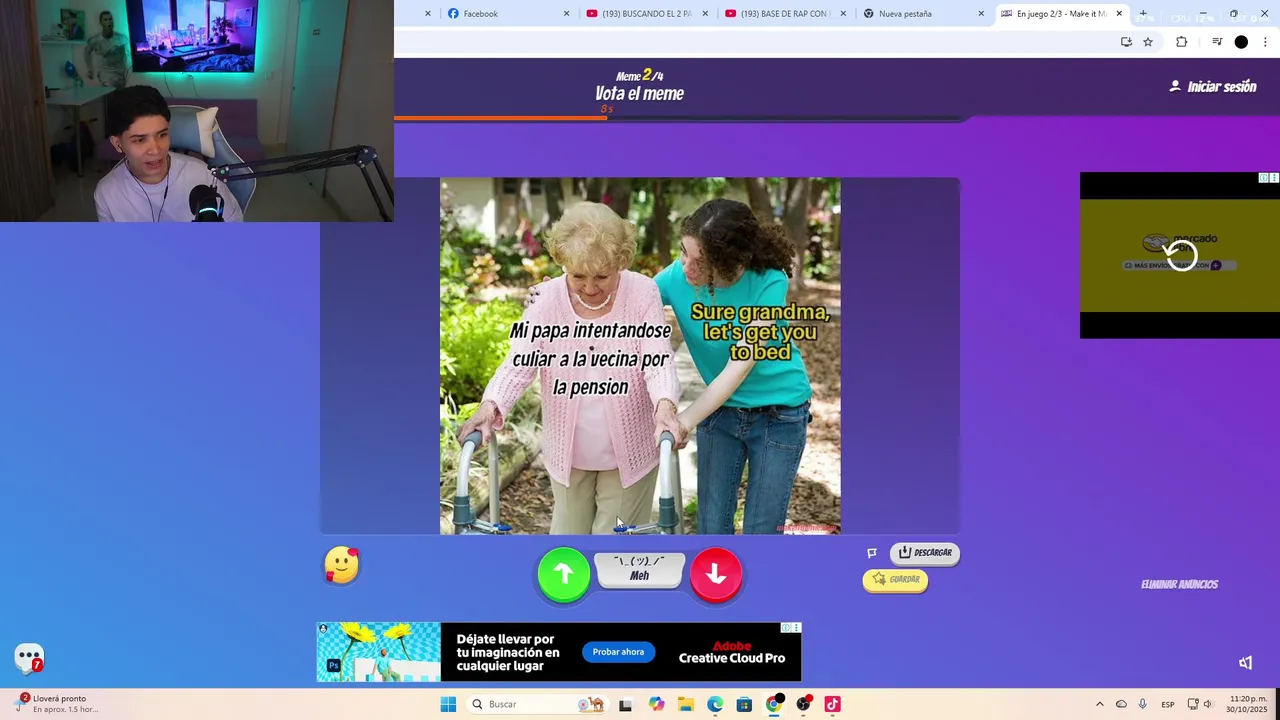Select the En juego 2/3 Make it Meme tab
Screen dimensions: 1280x720
tap(1060, 14)
